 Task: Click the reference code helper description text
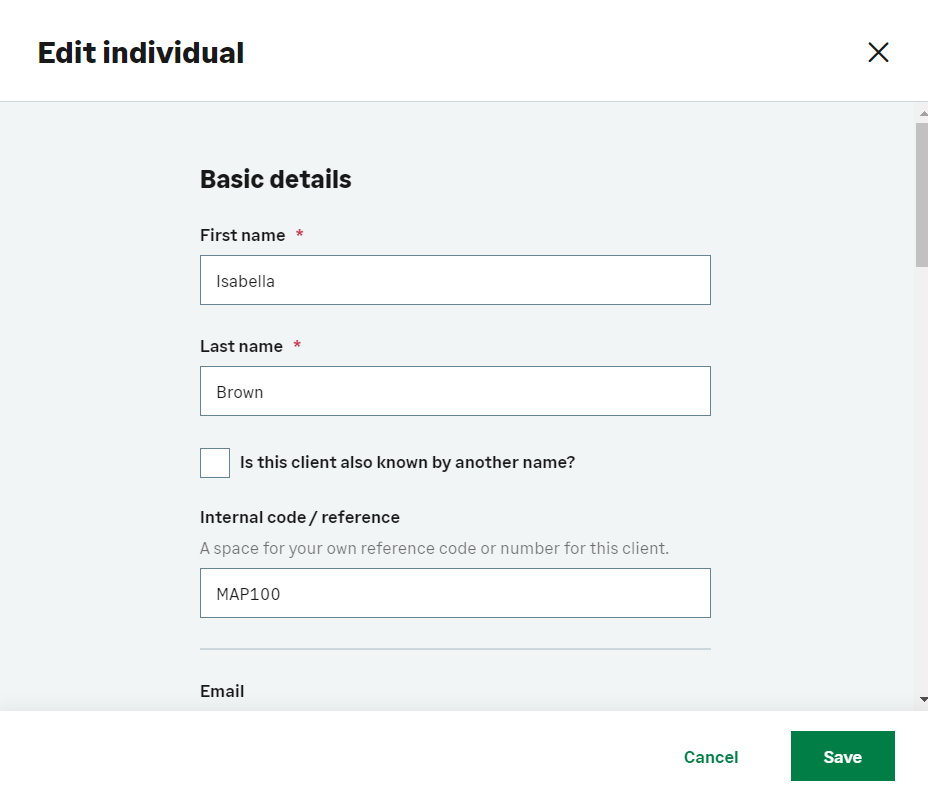point(434,548)
